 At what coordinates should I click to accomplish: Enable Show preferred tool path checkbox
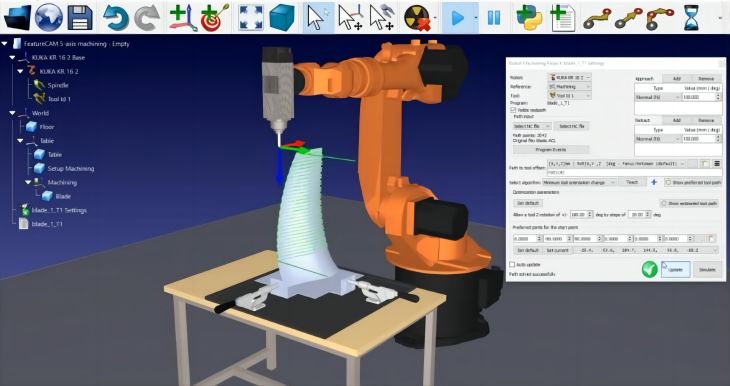click(668, 183)
